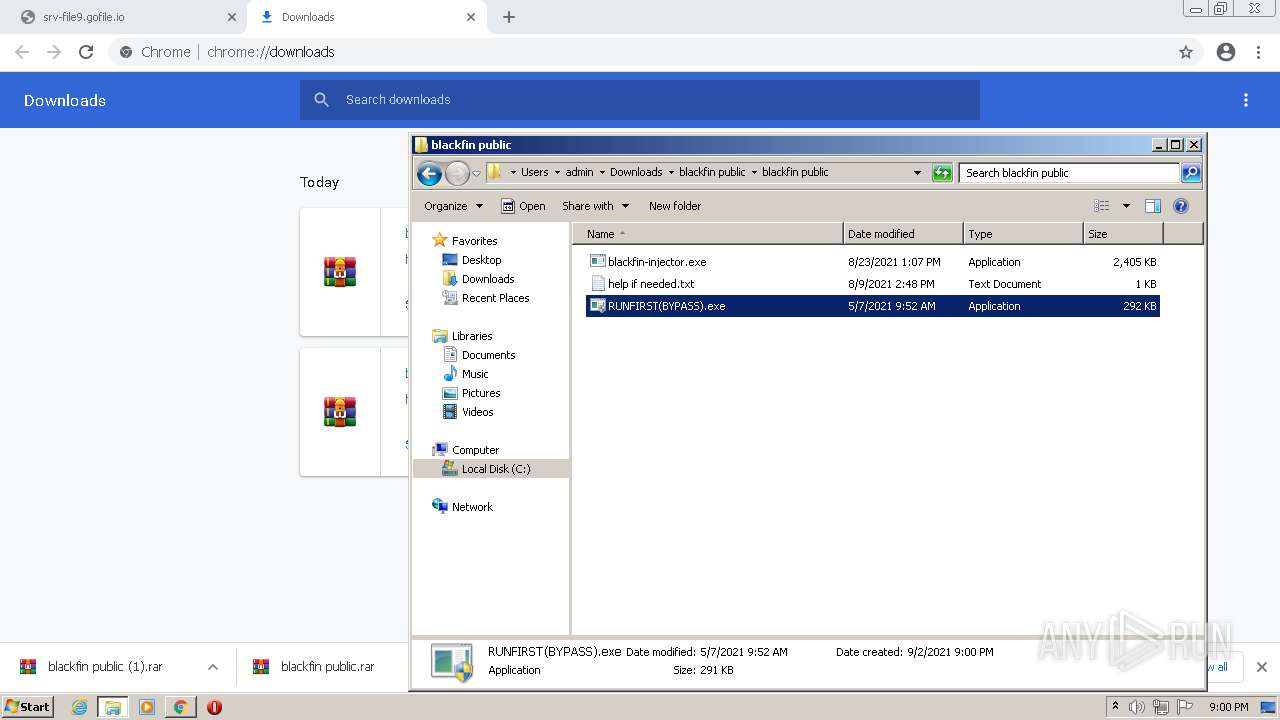This screenshot has height=720, width=1280.
Task: Close the Chrome downloads shelf
Action: (x=1262, y=667)
